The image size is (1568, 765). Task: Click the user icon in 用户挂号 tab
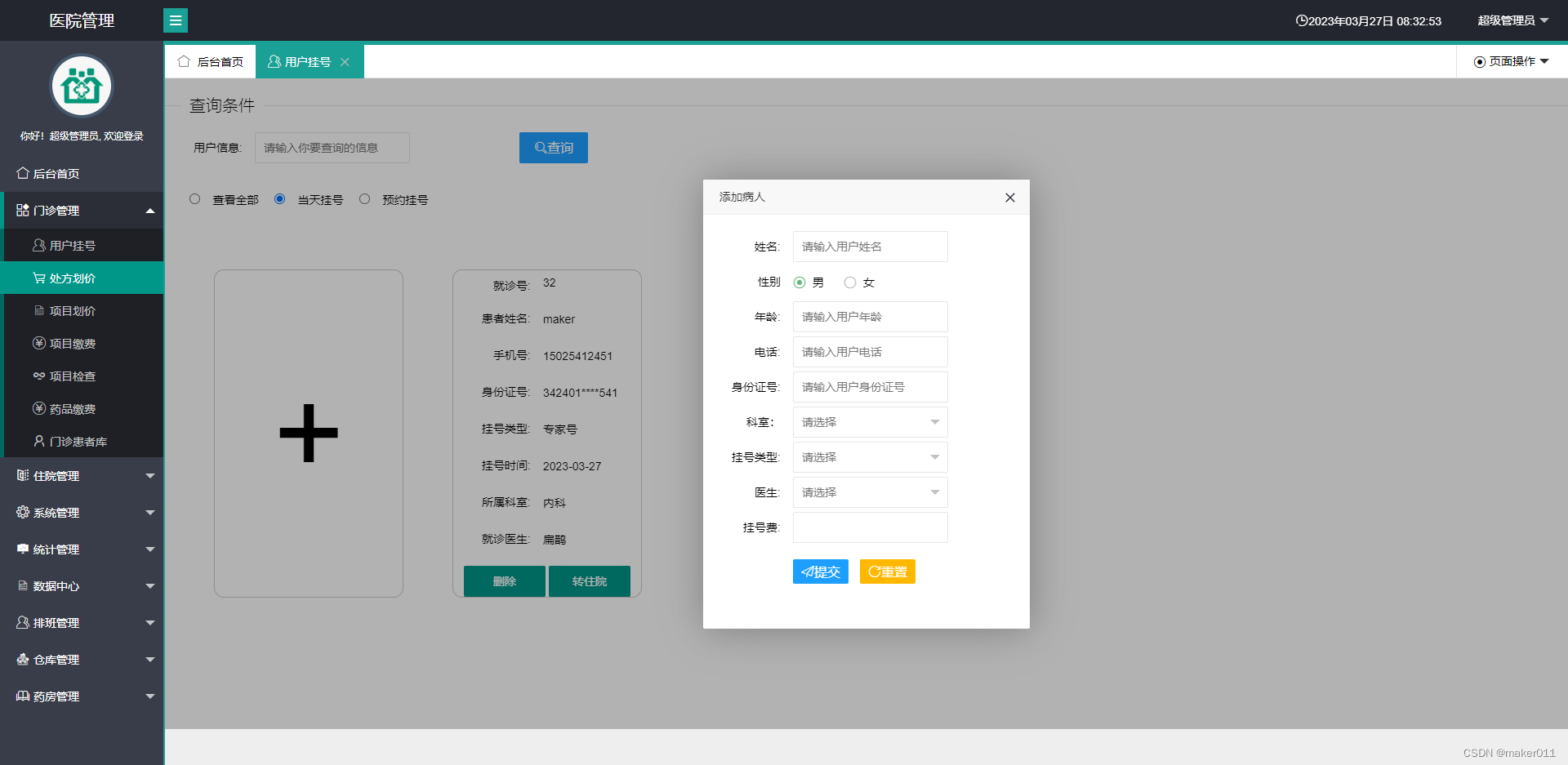point(274,61)
